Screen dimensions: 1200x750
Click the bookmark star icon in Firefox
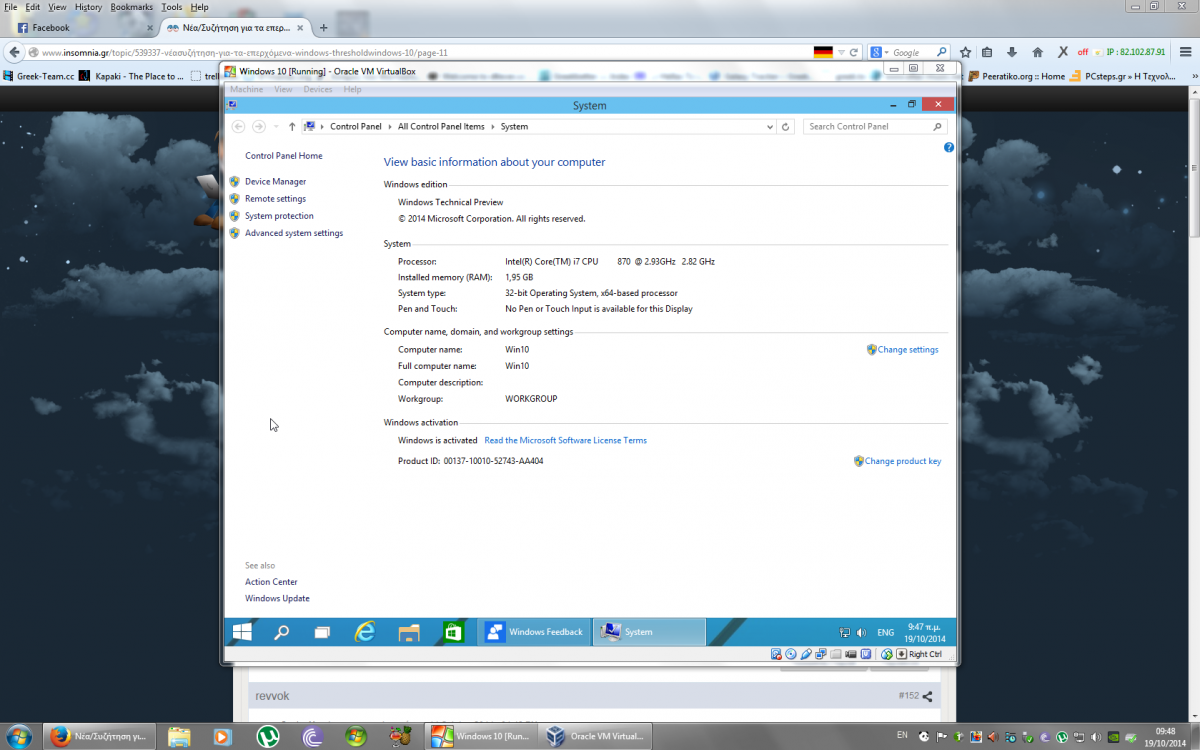tap(965, 52)
